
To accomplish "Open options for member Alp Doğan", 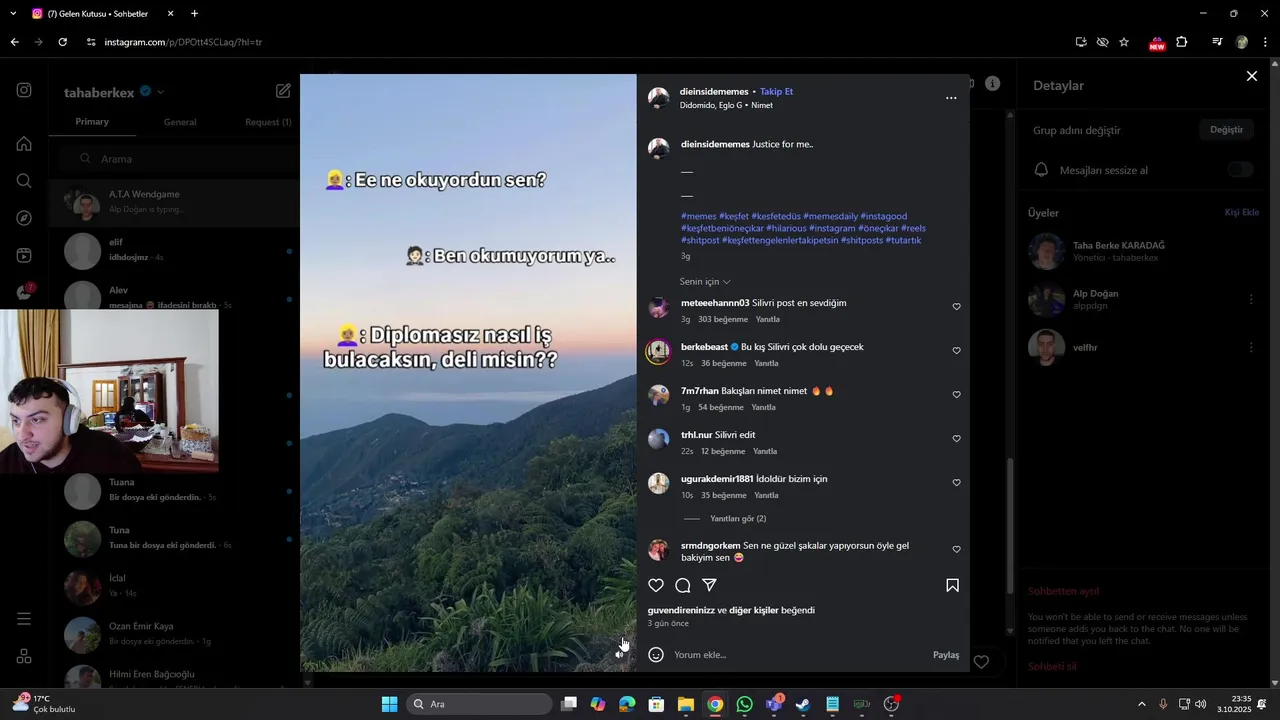I will tap(1251, 299).
